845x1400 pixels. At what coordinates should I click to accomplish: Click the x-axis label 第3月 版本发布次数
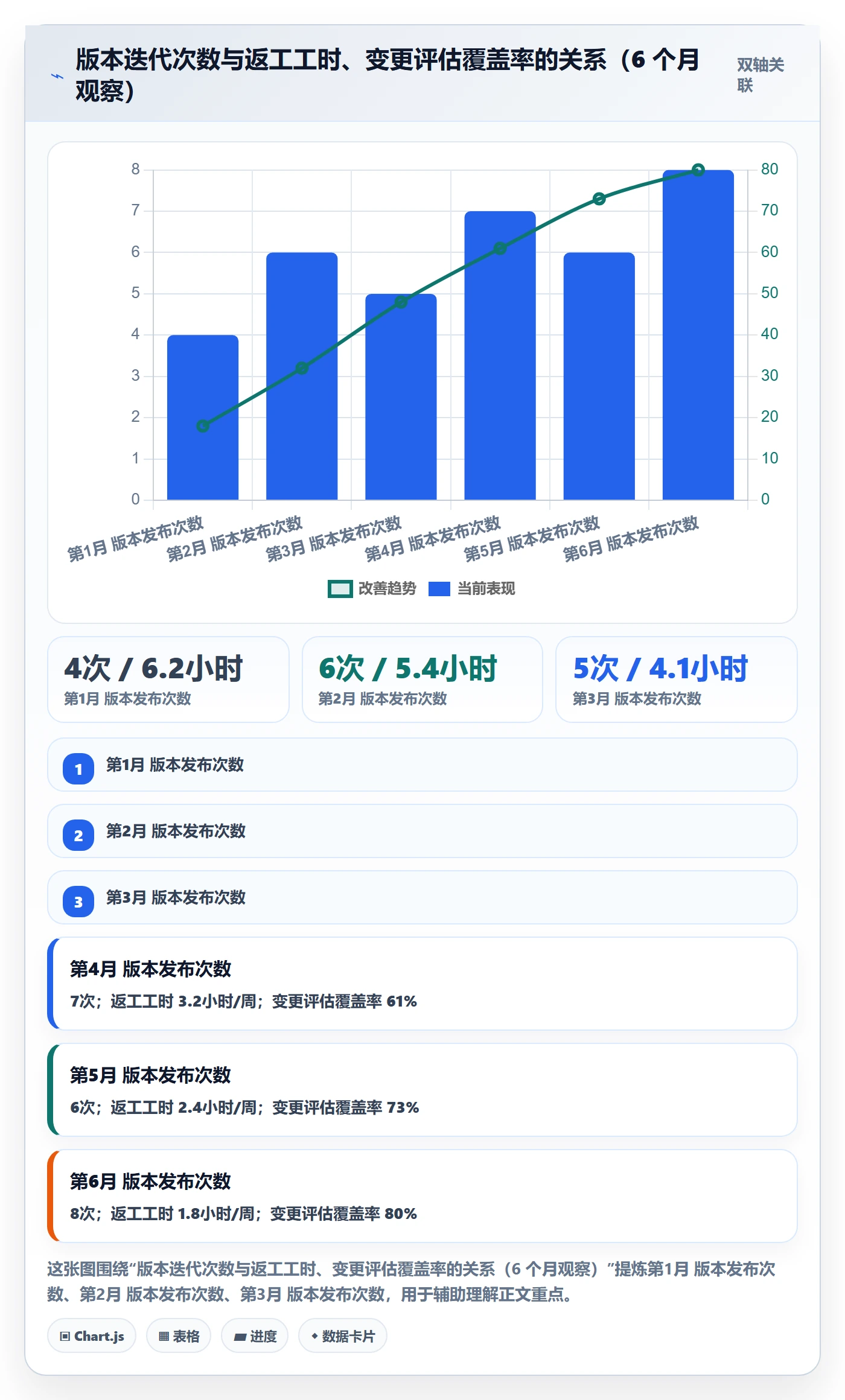(x=334, y=539)
